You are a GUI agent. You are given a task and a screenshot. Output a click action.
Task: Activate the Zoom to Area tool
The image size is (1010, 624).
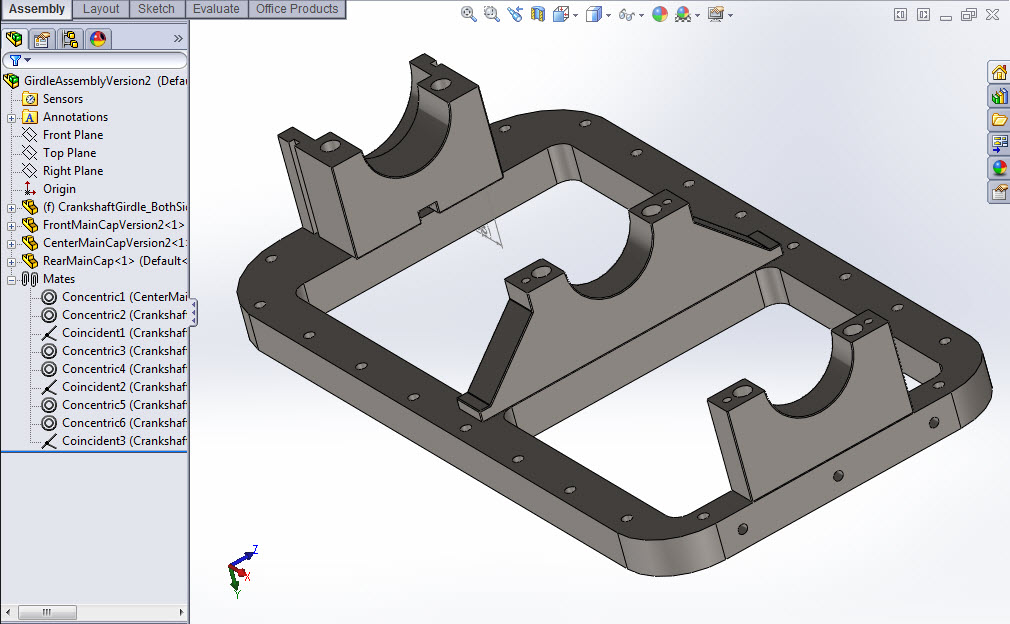491,14
